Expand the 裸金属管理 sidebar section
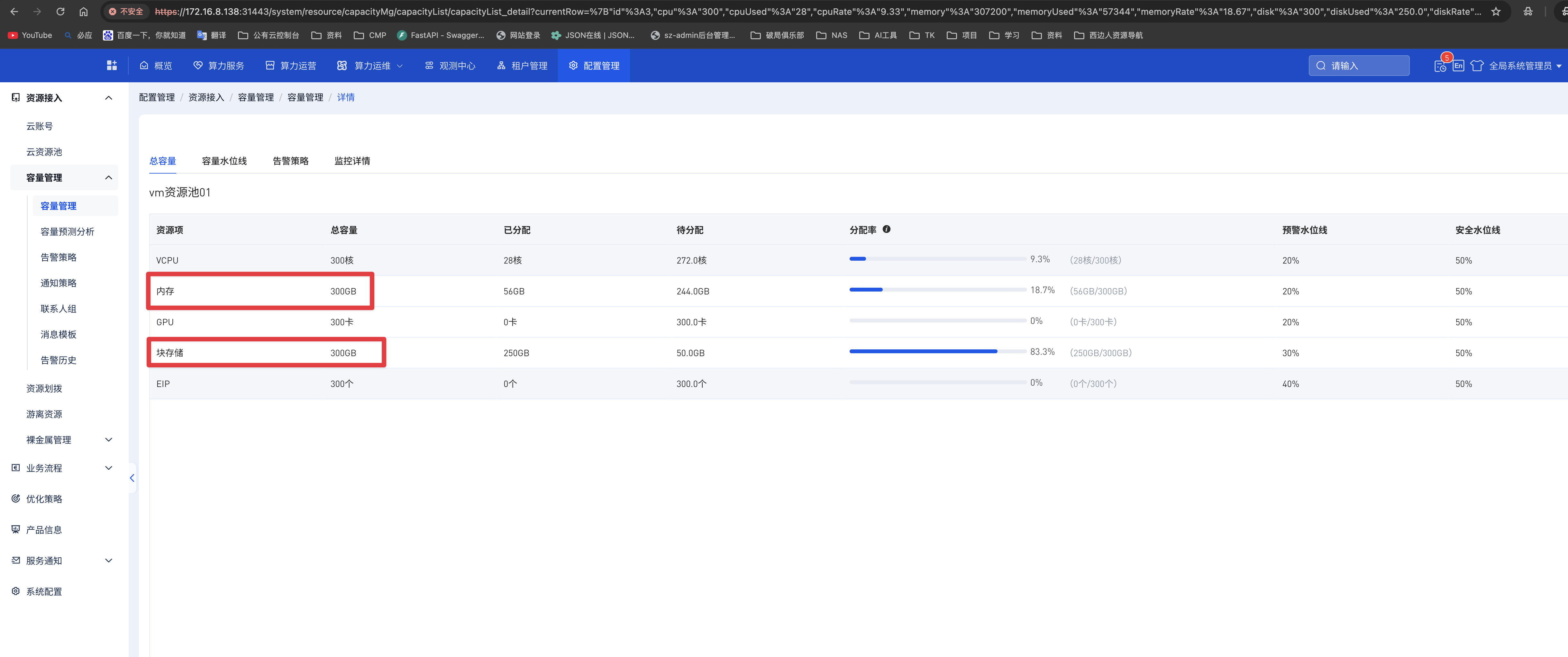This screenshot has height=657, width=1568. click(67, 440)
